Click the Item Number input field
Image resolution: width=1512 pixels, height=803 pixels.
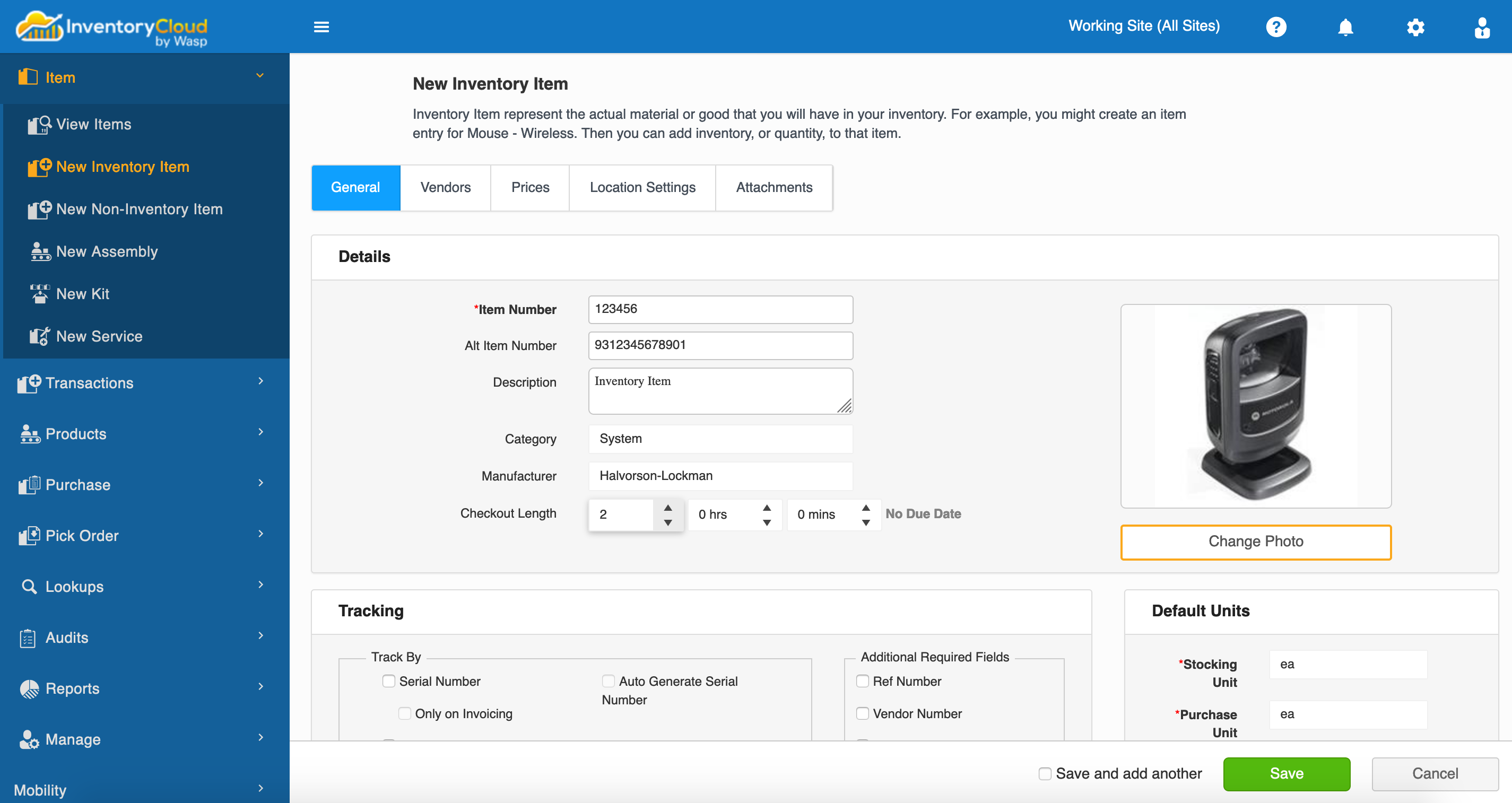pyautogui.click(x=720, y=309)
